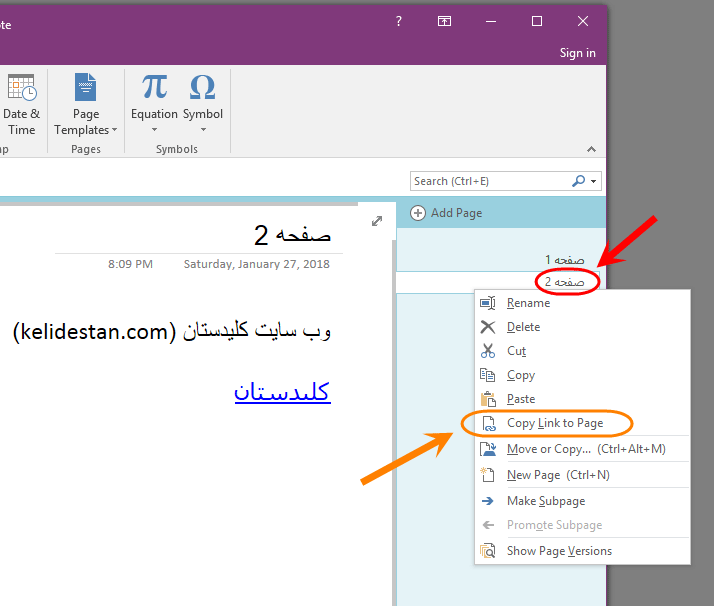Select Copy Link to Page
714x606 pixels.
click(582, 423)
